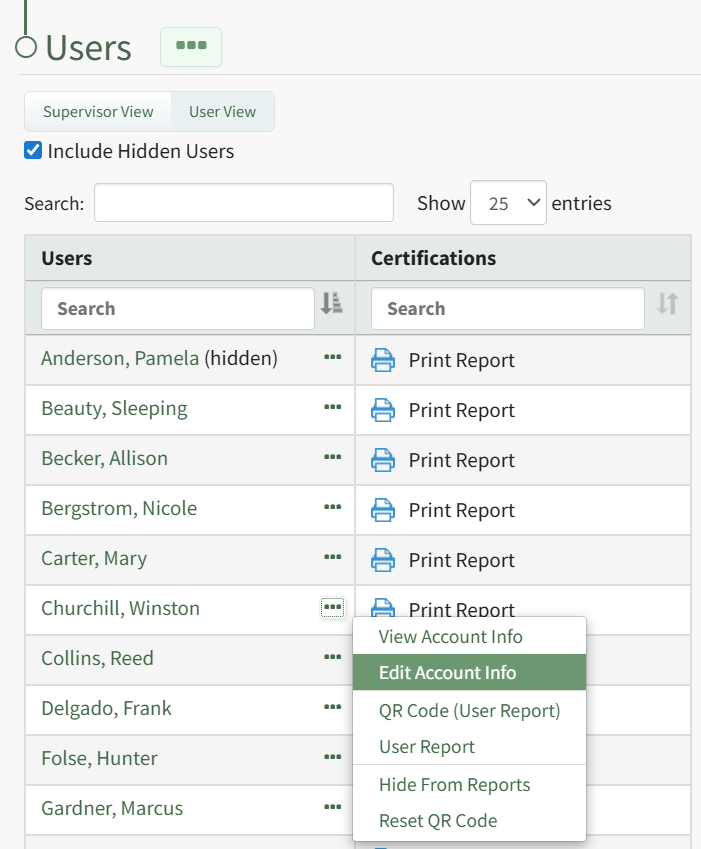The image size is (701, 849).
Task: Click printer icon in Anderson, Pamela row
Action: click(382, 360)
